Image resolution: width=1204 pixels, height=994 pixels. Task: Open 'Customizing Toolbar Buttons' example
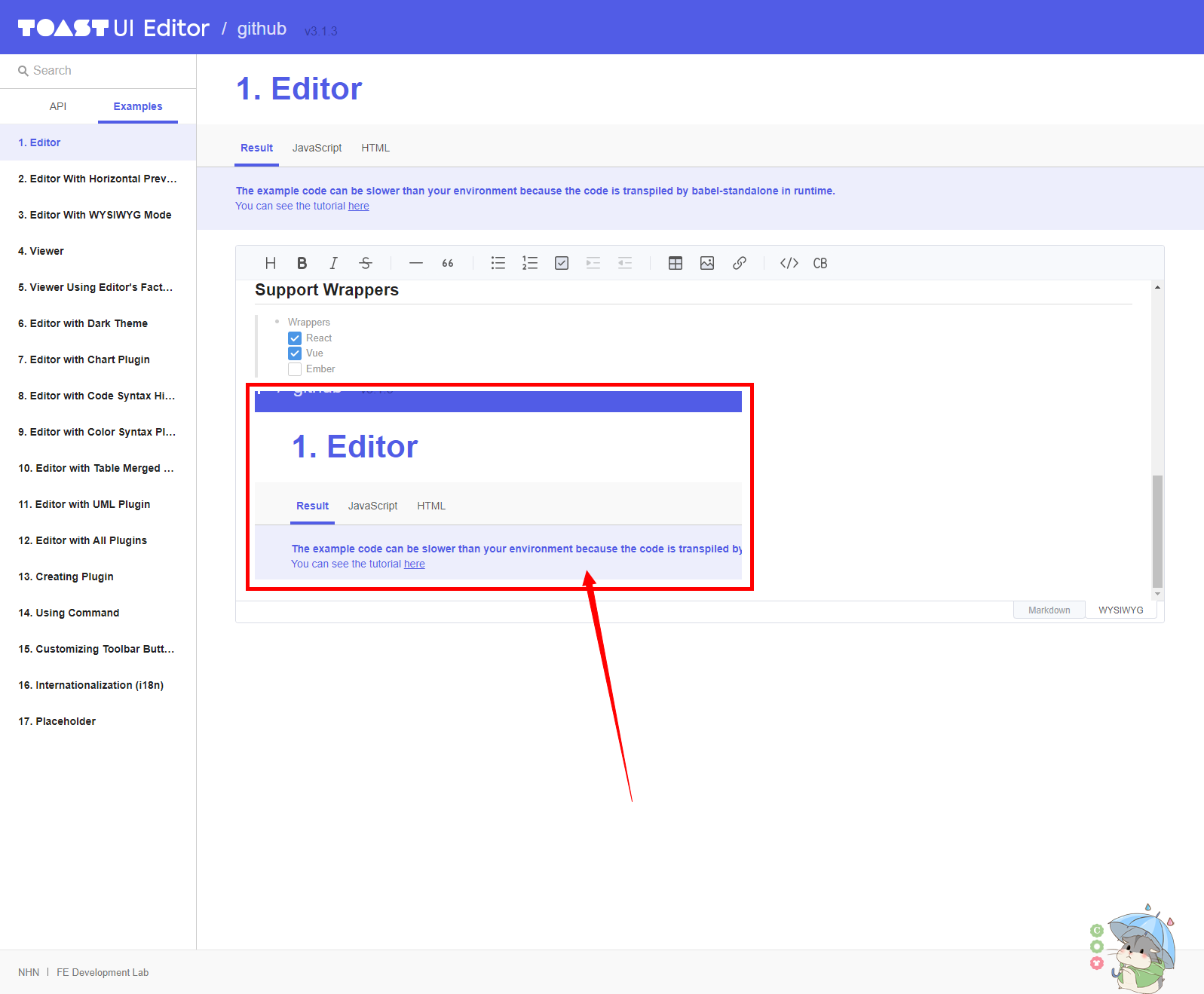tap(98, 649)
